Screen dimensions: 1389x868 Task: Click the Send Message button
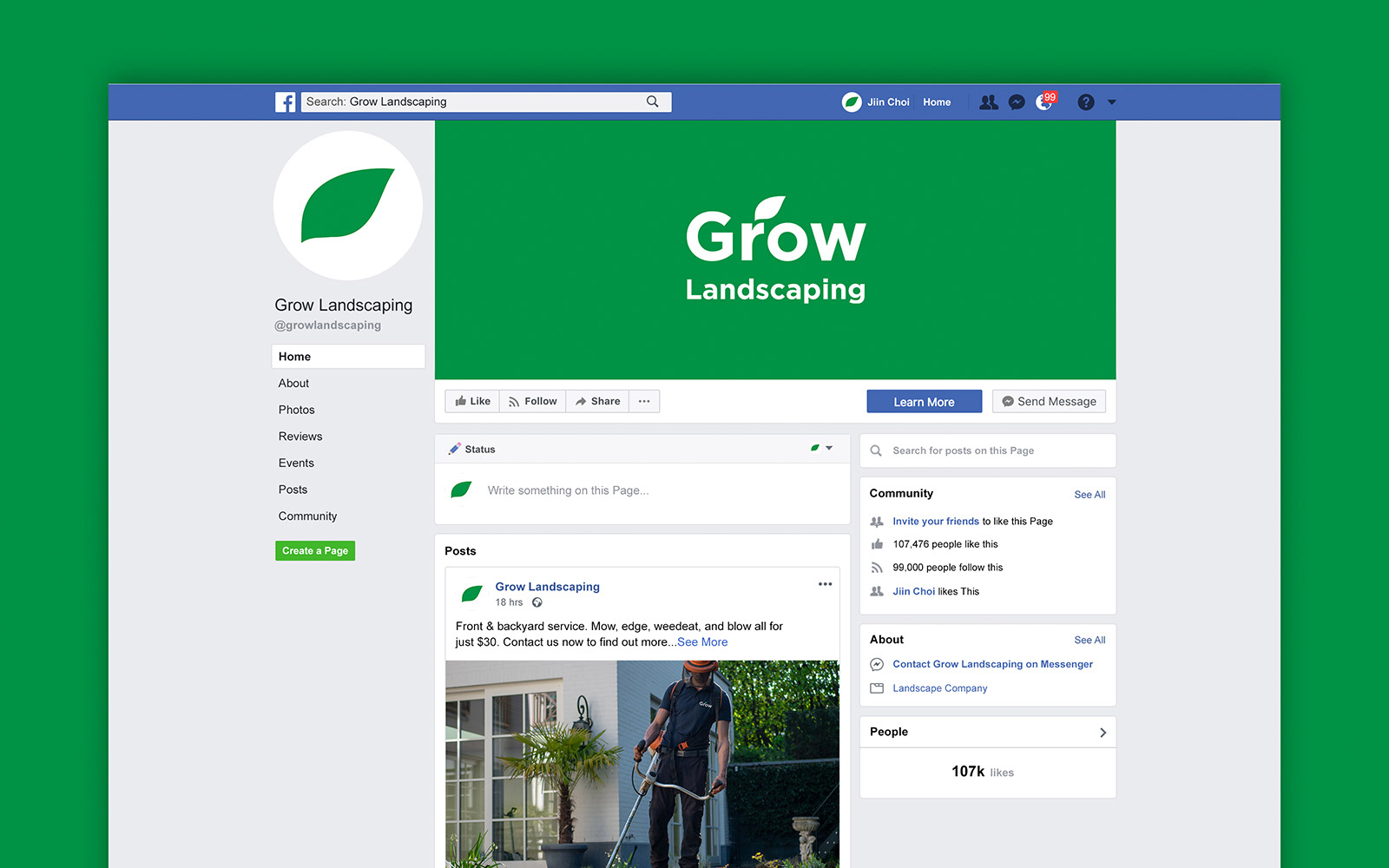tap(1049, 401)
